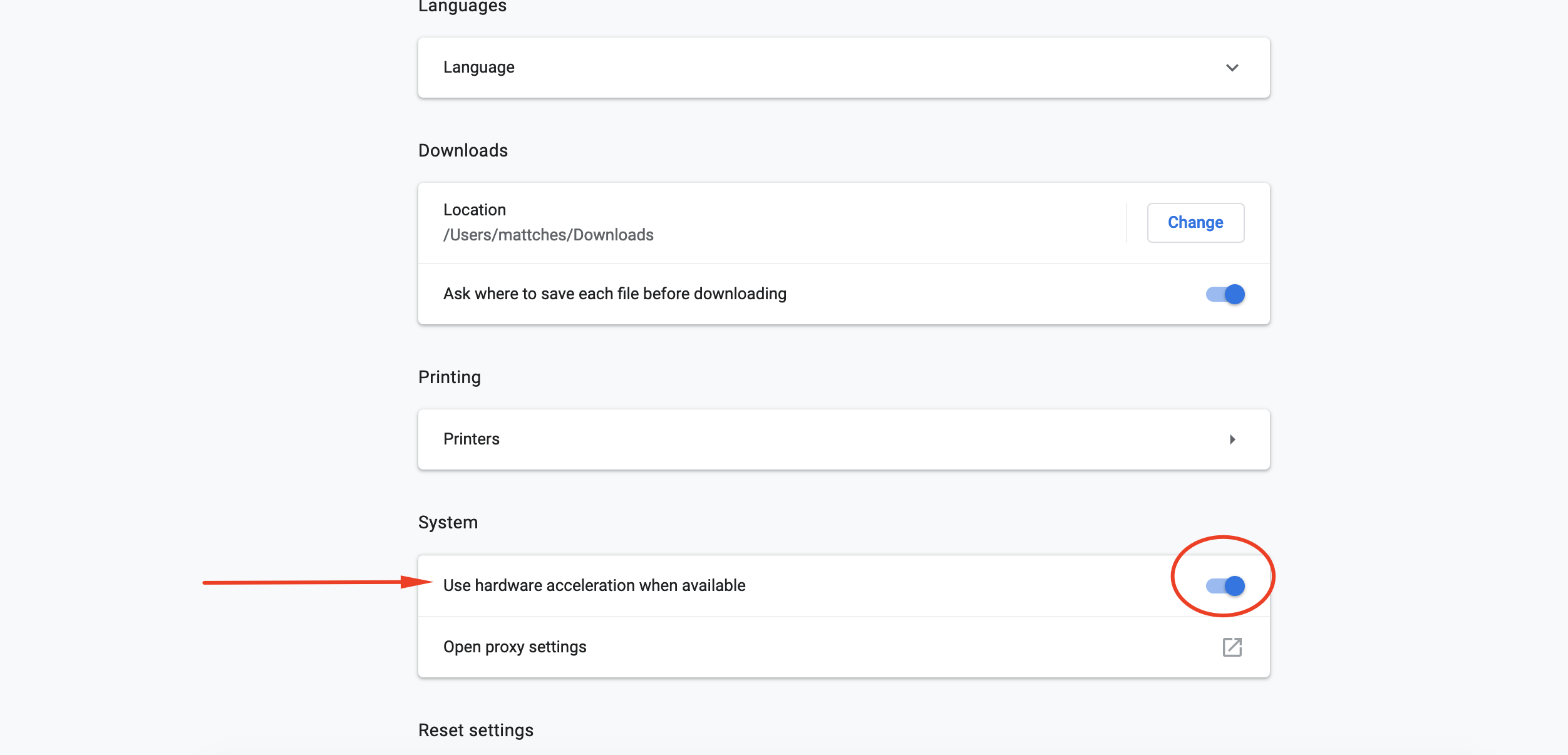This screenshot has width=1568, height=755.
Task: Click the Downloads section heading
Action: click(463, 150)
